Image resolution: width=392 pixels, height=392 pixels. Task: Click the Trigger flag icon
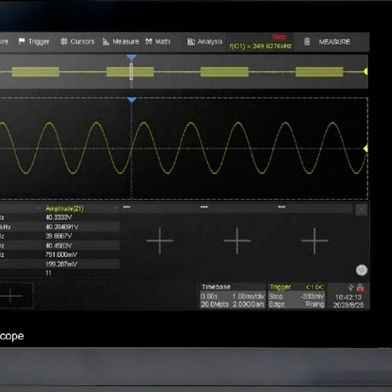(22, 41)
